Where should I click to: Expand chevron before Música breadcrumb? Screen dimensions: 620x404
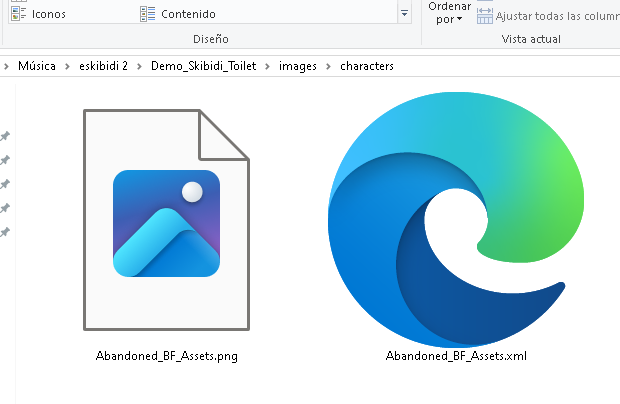6,66
